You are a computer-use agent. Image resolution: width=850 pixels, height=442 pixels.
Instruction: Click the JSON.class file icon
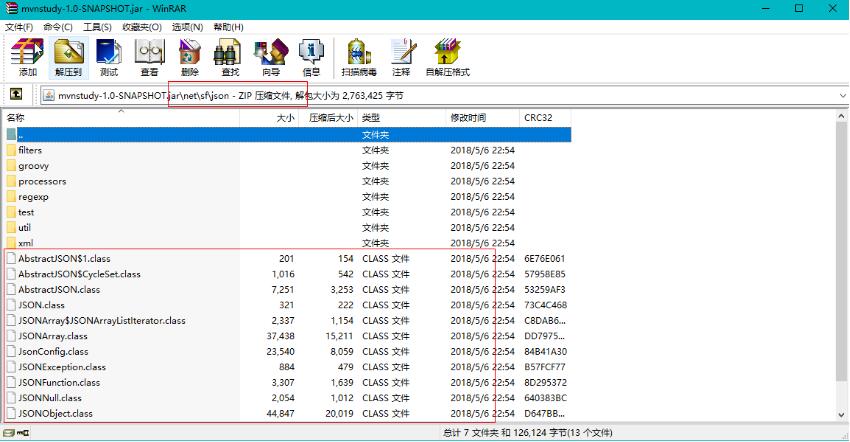pyautogui.click(x=11, y=305)
